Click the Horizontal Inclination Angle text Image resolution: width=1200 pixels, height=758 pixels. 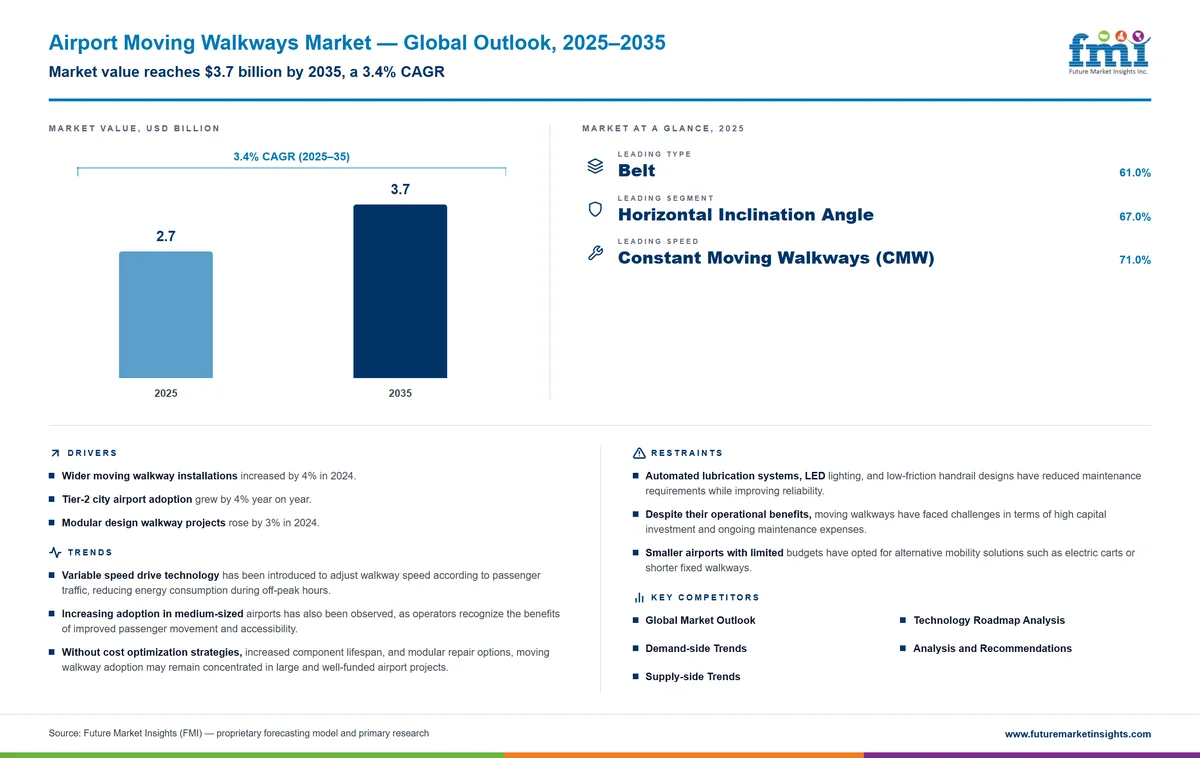pyautogui.click(x=746, y=215)
